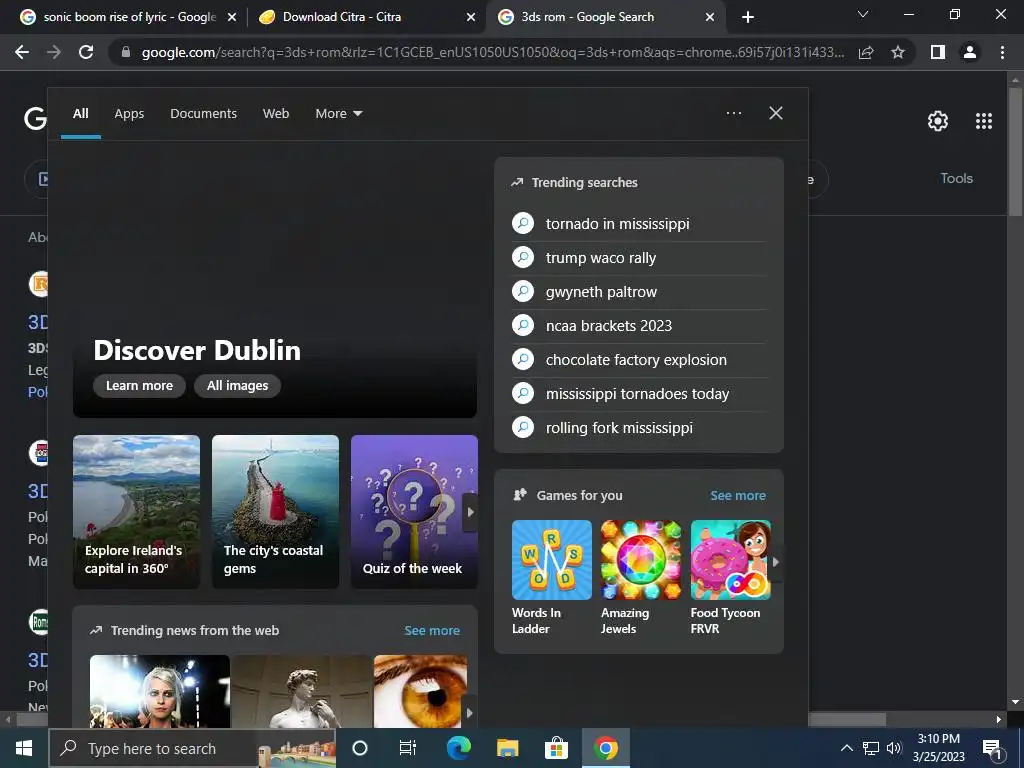Open Cortana circle icon in taskbar
1024x768 pixels.
(x=360, y=748)
